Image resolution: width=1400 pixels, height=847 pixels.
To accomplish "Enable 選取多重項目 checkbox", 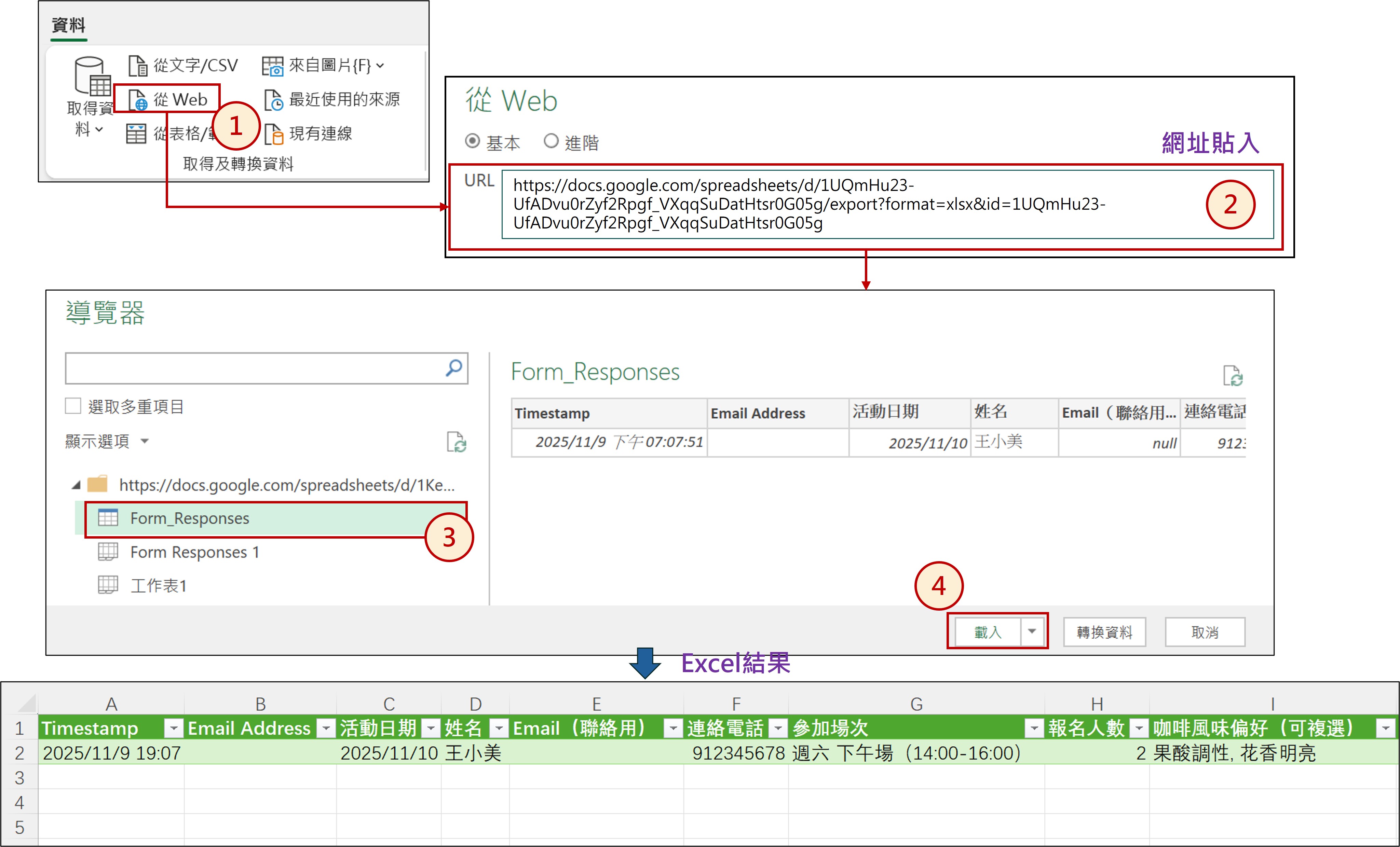I will click(x=73, y=406).
